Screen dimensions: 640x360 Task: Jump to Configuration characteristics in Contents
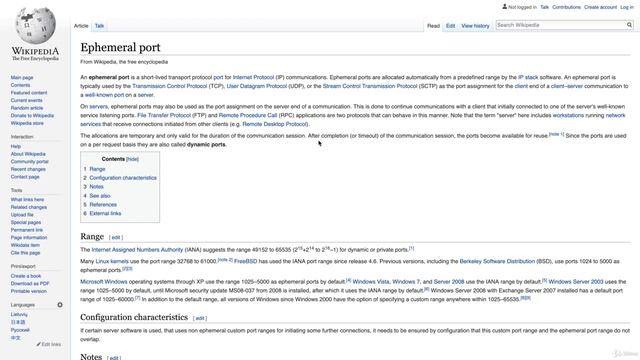pyautogui.click(x=123, y=178)
